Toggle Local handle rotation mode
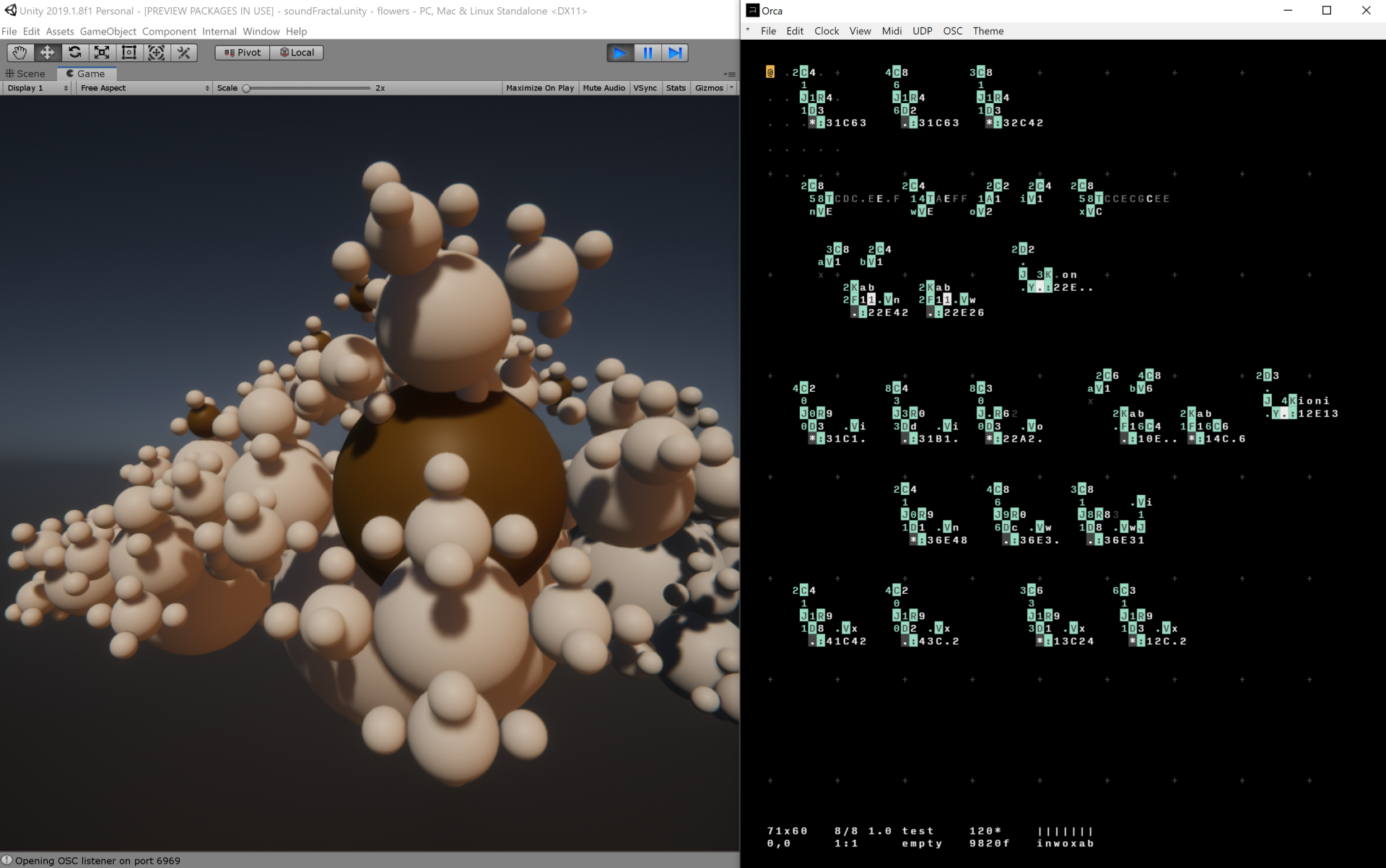Image resolution: width=1386 pixels, height=868 pixels. pyautogui.click(x=297, y=53)
